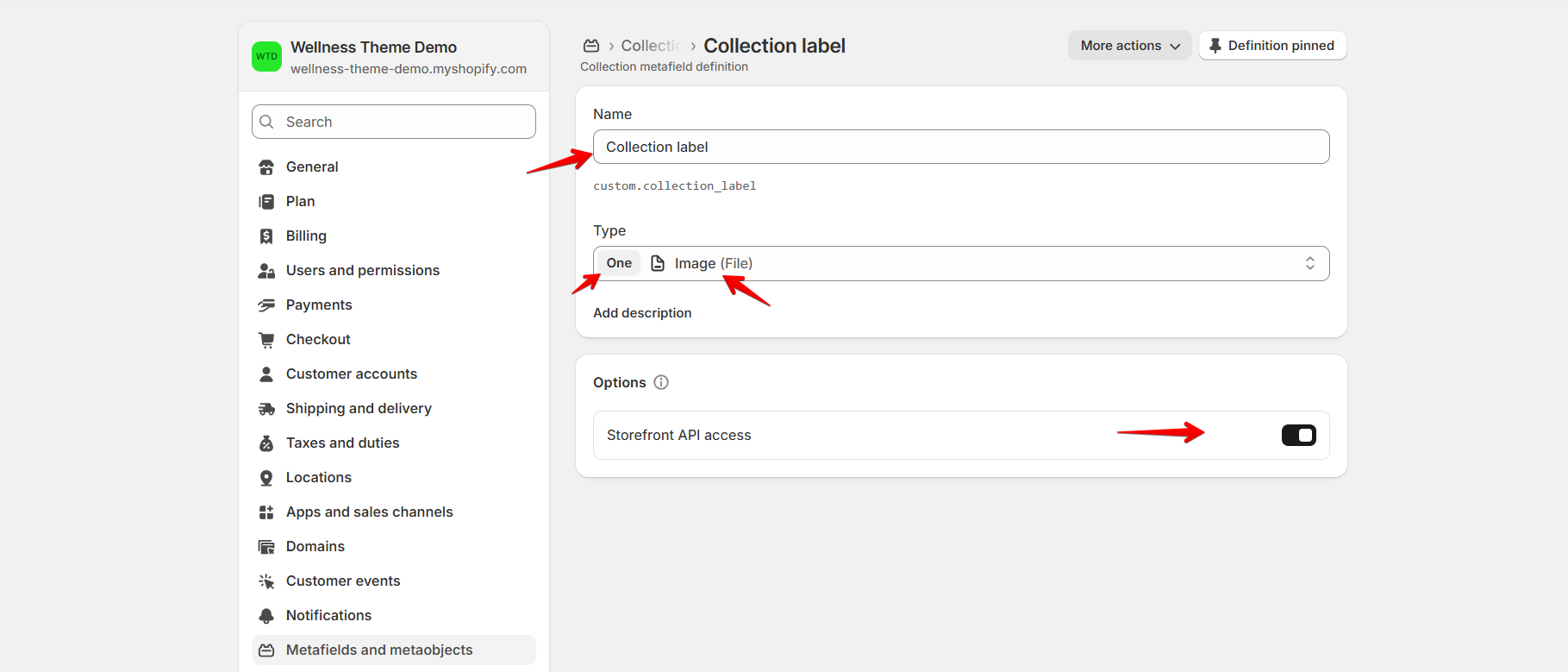Screen dimensions: 1568x672
Task: Toggle the Storefront API access switch
Action: click(x=1298, y=436)
